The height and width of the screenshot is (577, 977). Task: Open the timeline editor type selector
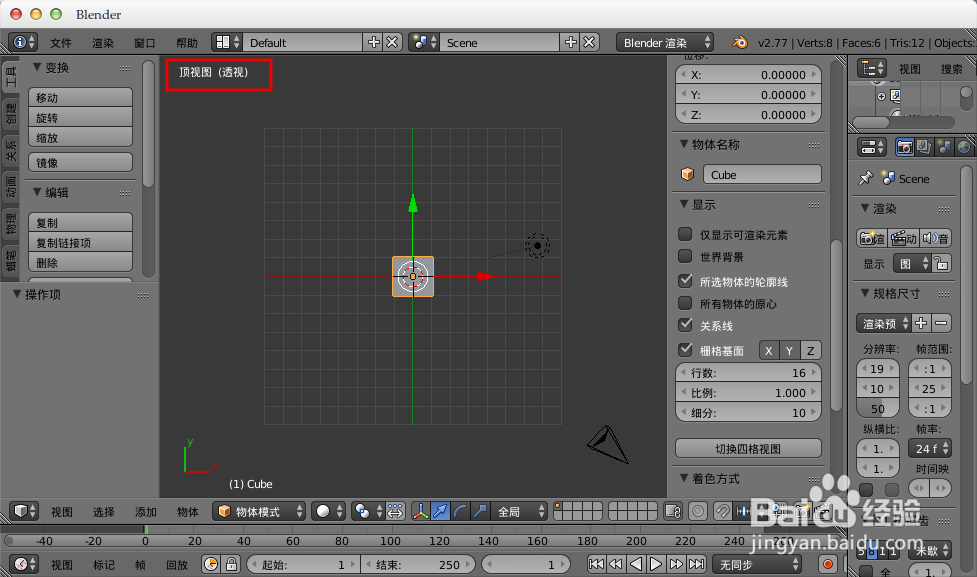24,565
